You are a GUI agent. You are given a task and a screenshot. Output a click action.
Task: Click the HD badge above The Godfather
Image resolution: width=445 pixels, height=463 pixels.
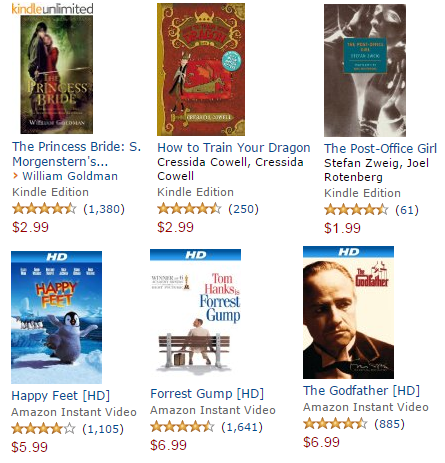coord(348,252)
